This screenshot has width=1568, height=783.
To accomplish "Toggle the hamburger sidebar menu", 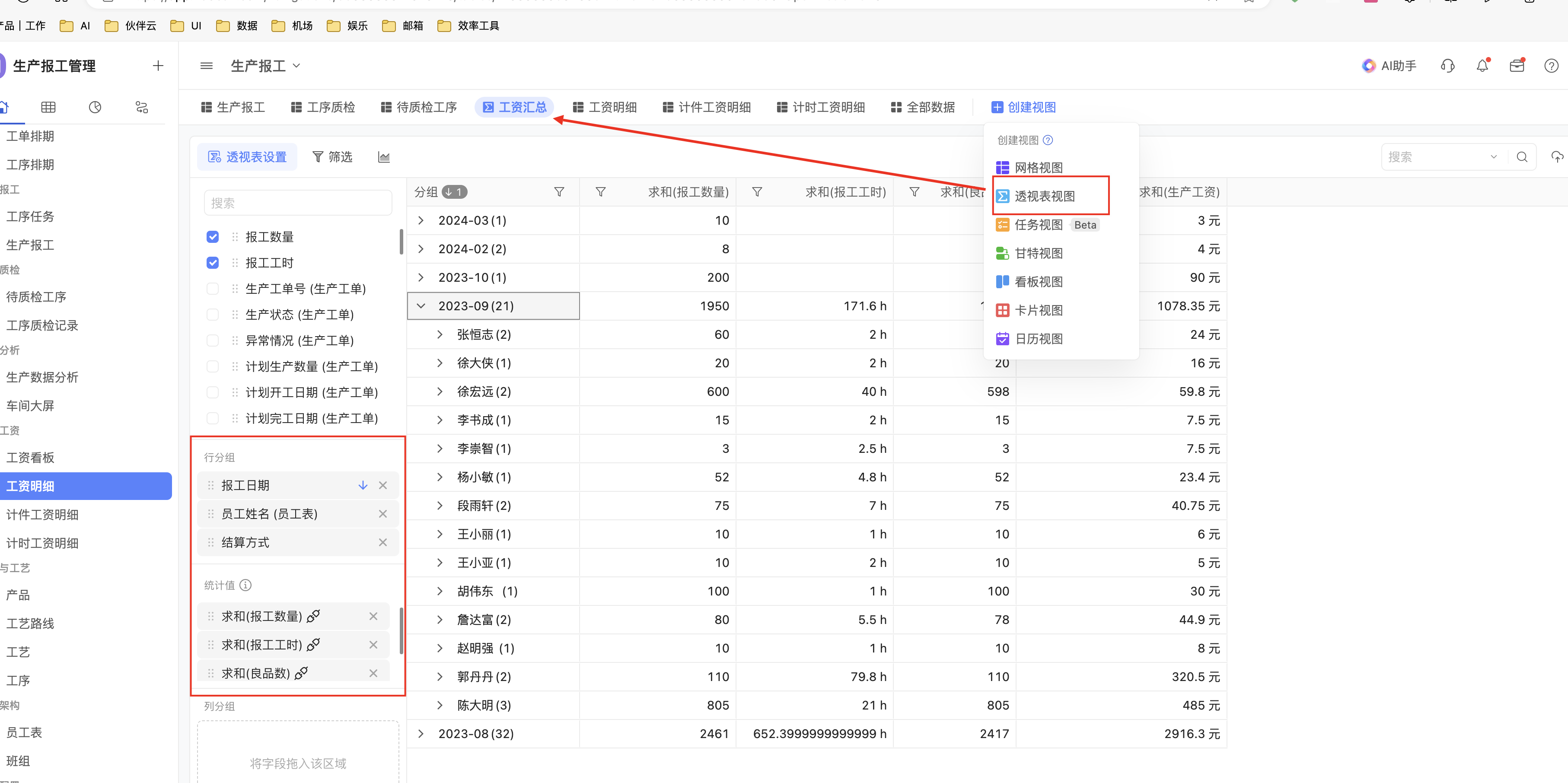I will [206, 66].
